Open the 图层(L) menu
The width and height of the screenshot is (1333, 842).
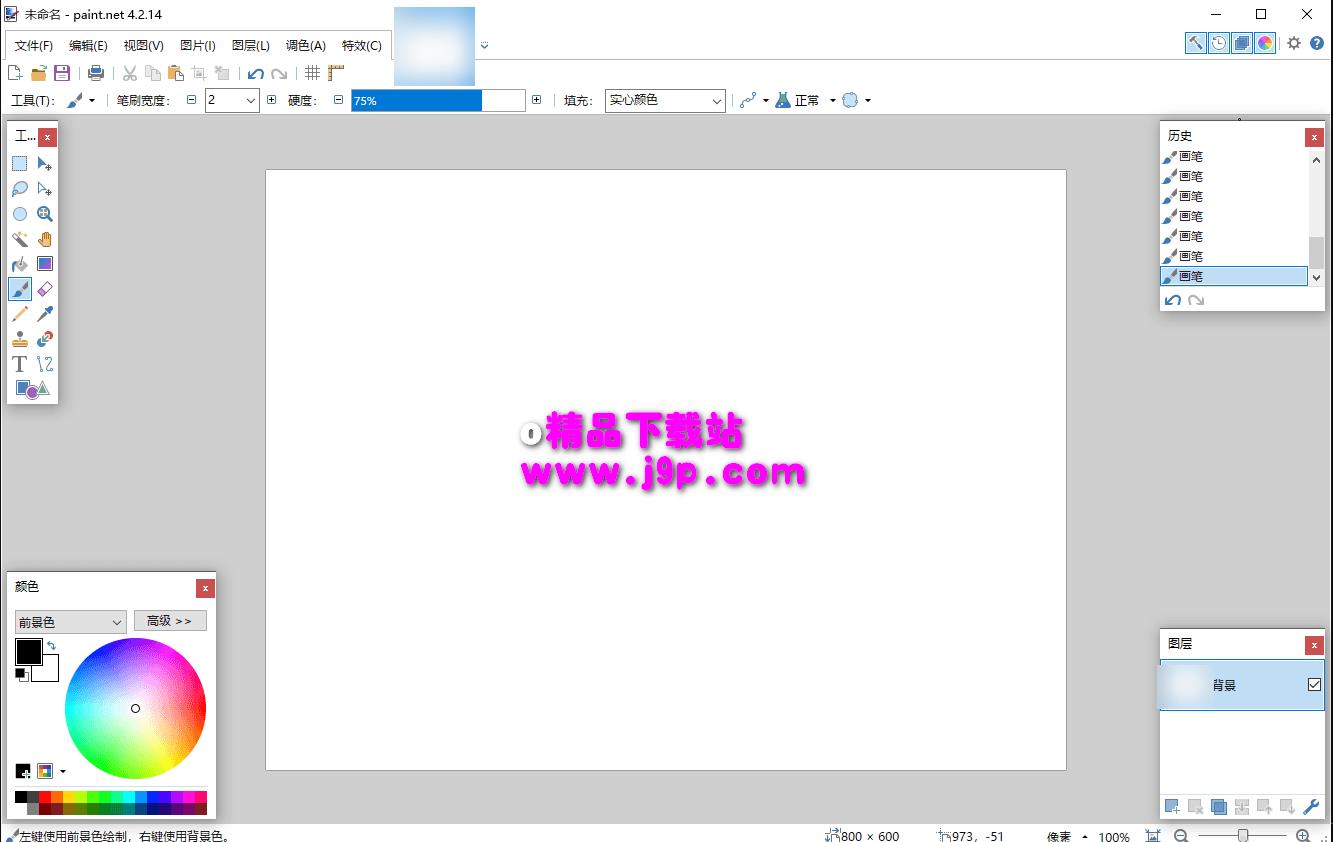click(x=250, y=45)
